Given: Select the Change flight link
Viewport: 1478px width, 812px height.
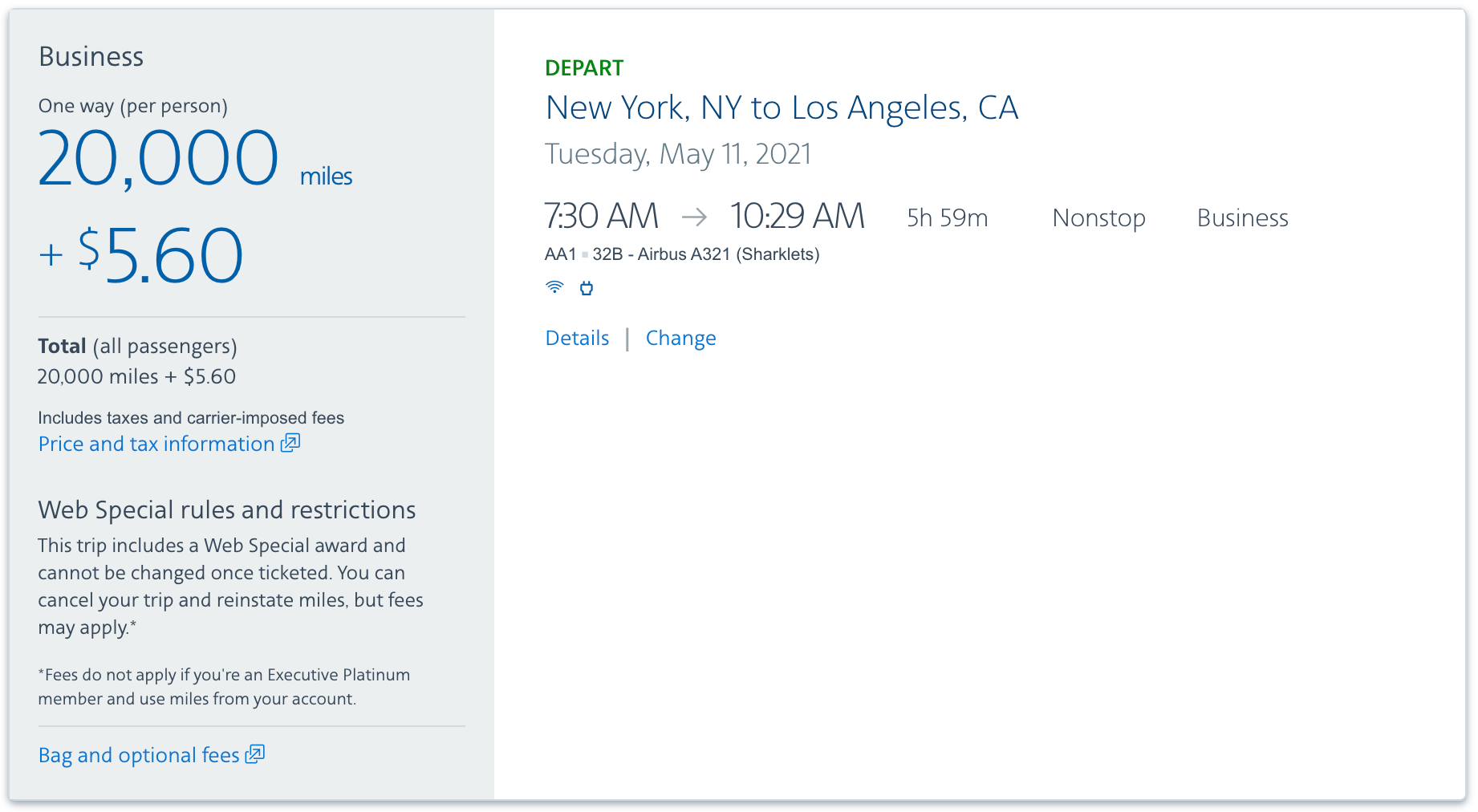Looking at the screenshot, I should 680,338.
